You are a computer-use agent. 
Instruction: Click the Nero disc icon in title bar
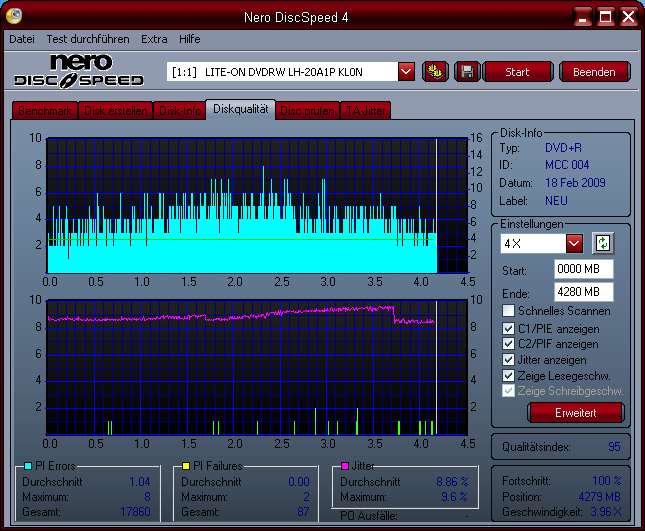tap(14, 16)
